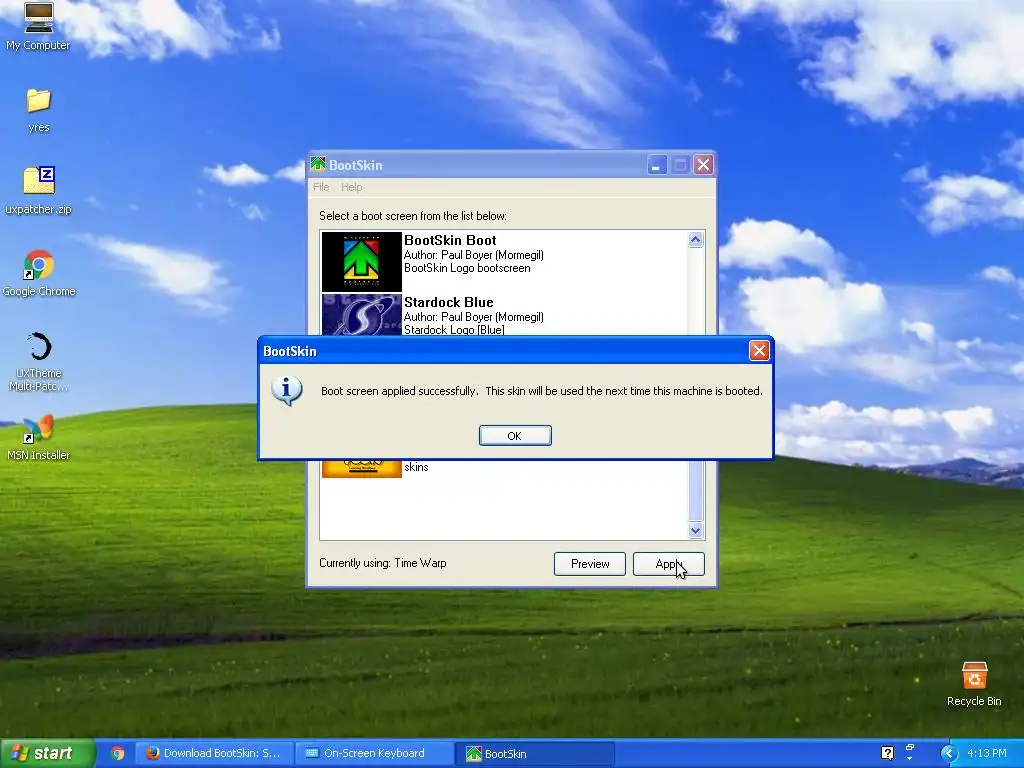1024x768 pixels.
Task: Select the uxpatcher.zip file icon
Action: click(39, 191)
